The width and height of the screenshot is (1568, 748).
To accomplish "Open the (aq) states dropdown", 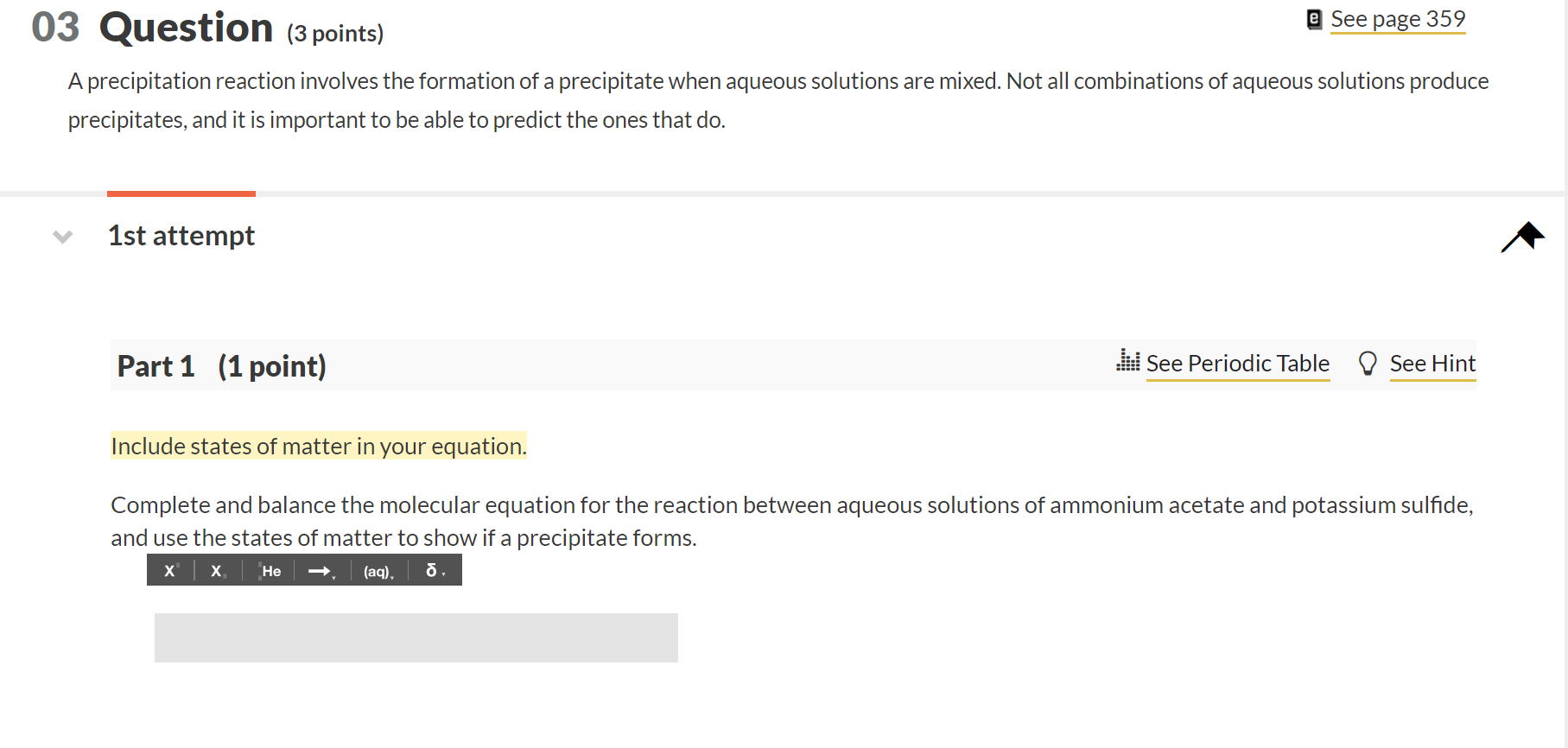I will [391, 577].
